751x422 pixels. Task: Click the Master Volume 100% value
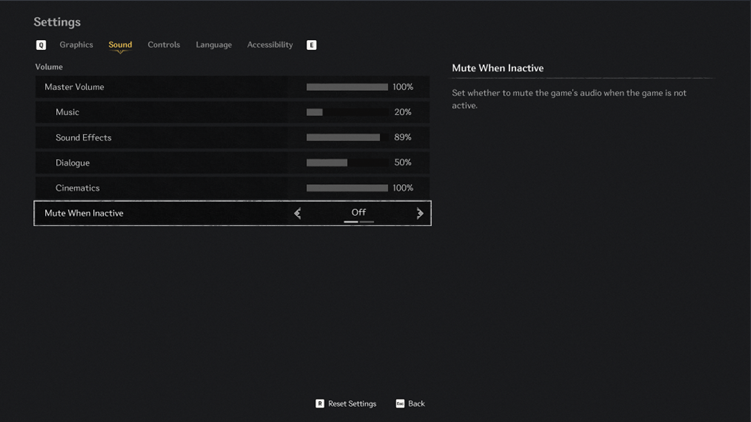point(403,87)
